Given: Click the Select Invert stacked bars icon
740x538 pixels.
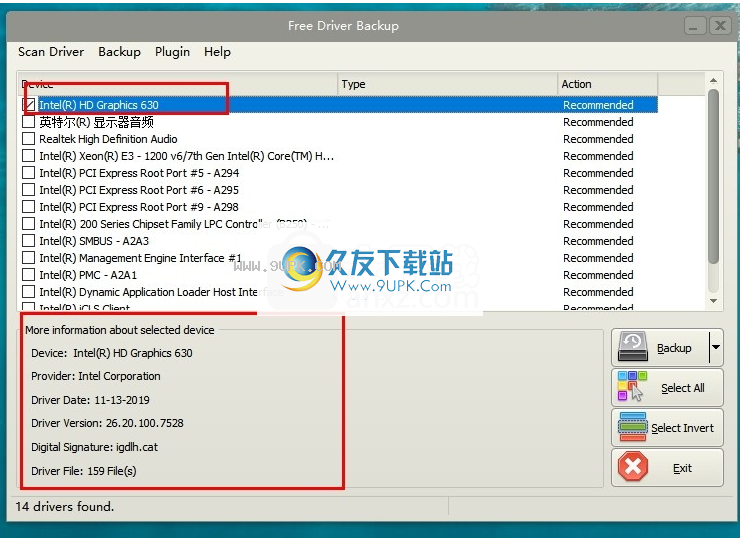Looking at the screenshot, I should pos(632,427).
